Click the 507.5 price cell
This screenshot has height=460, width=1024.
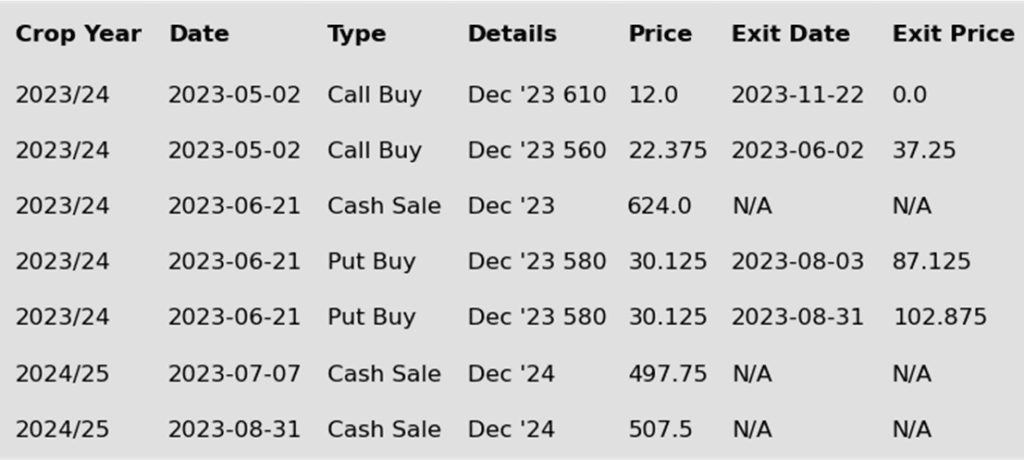660,429
